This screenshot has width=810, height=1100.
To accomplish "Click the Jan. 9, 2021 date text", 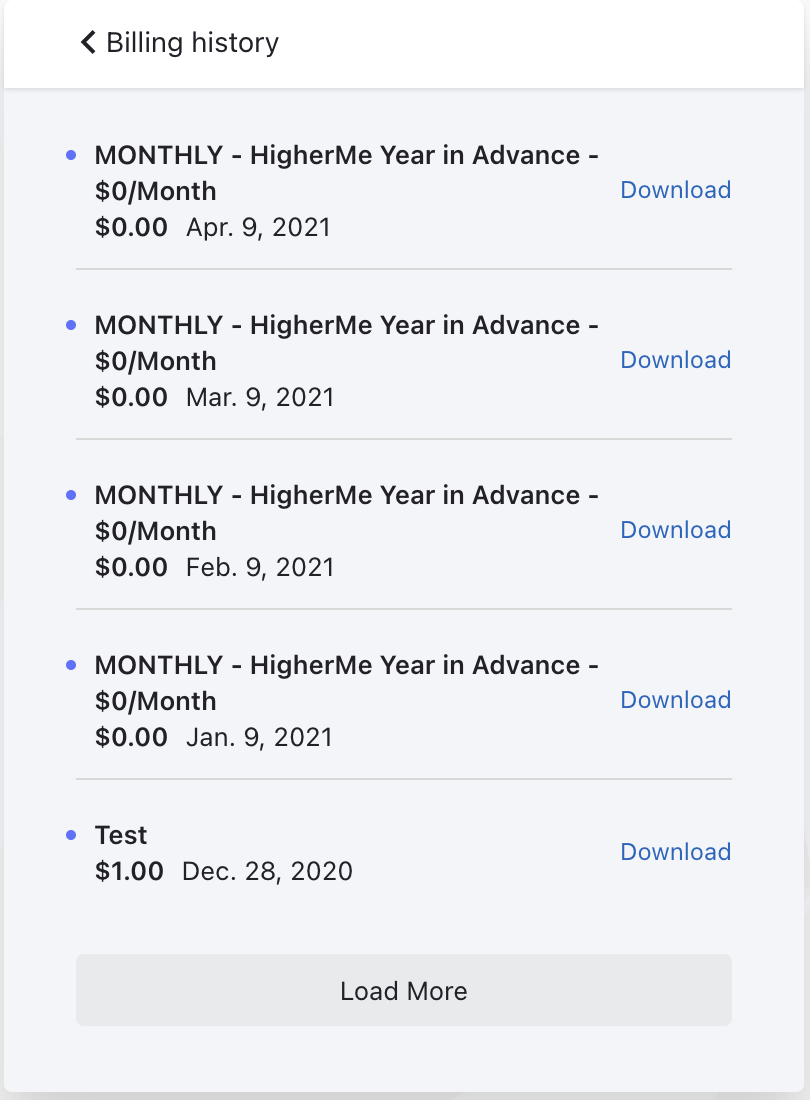I will 259,737.
